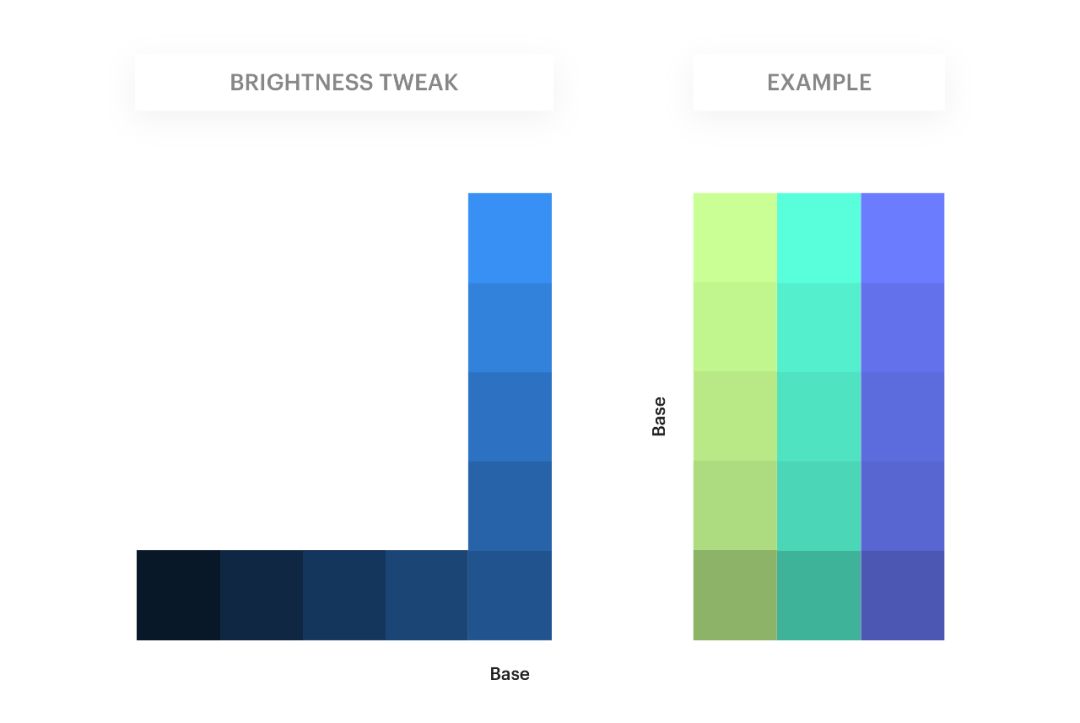The height and width of the screenshot is (723, 1080).
Task: Click the vertical Base label beside the example grid
Action: pos(659,417)
